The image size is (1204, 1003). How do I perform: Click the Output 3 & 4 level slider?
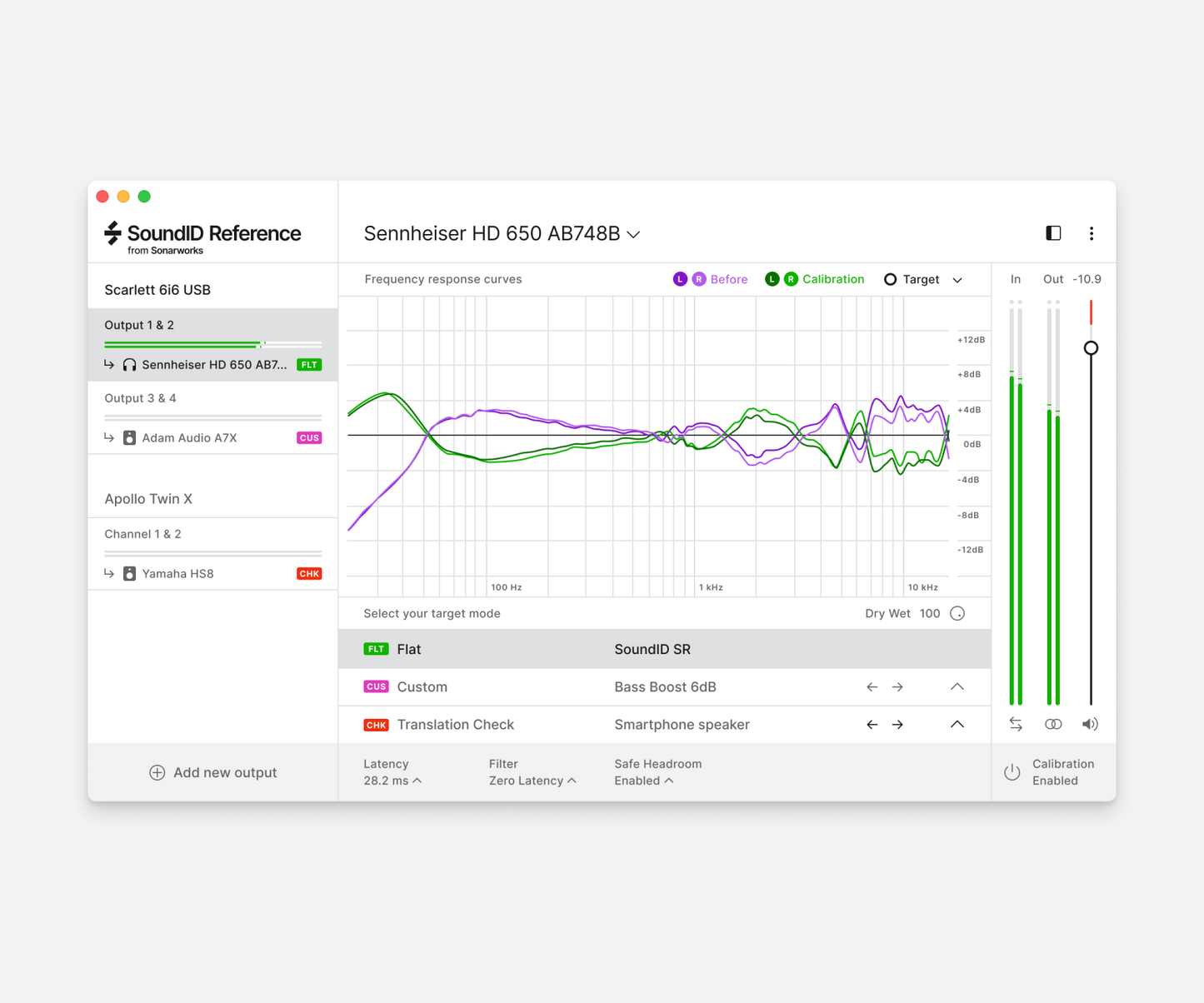coord(212,417)
